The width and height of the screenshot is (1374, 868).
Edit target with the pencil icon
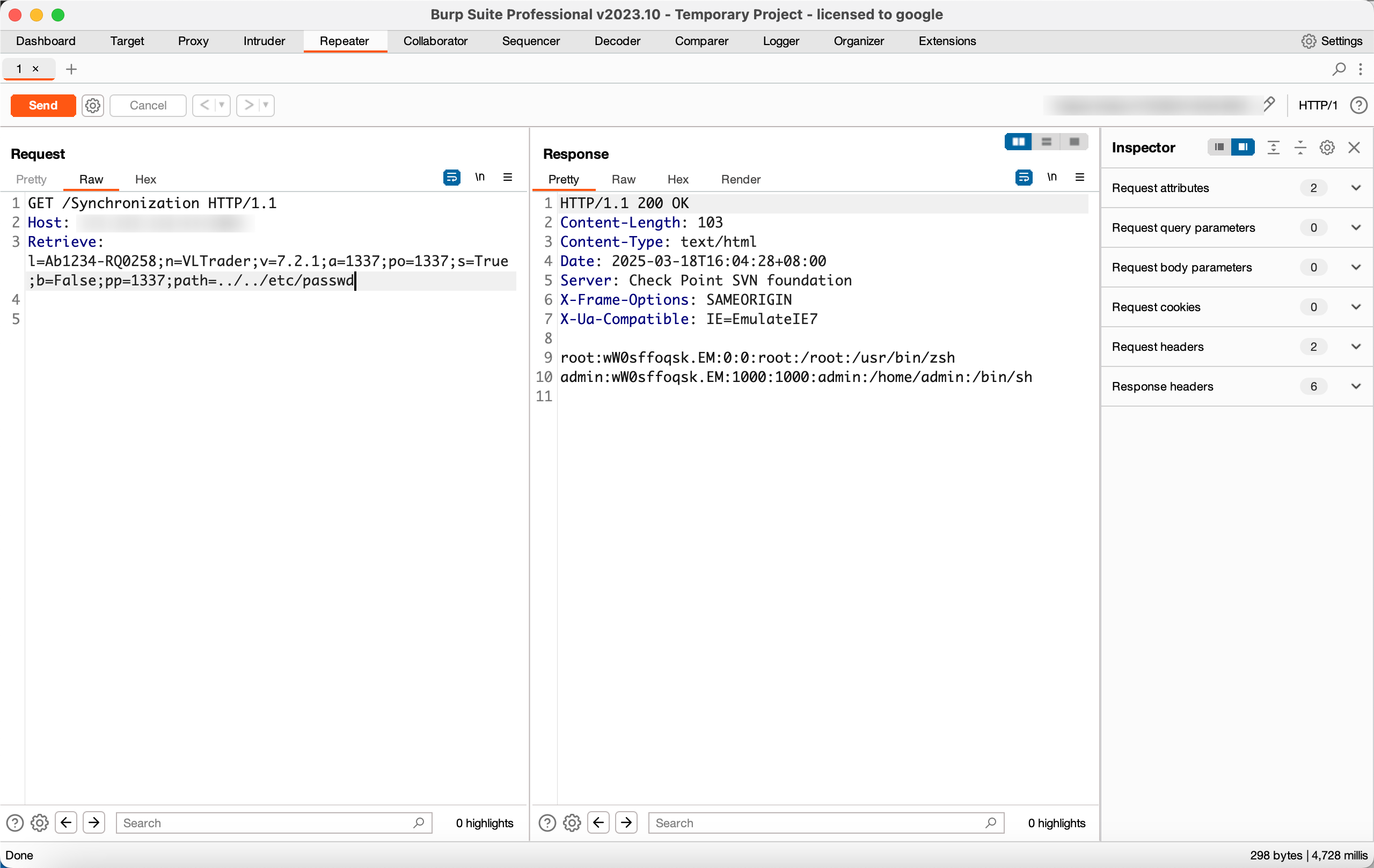pyautogui.click(x=1268, y=104)
